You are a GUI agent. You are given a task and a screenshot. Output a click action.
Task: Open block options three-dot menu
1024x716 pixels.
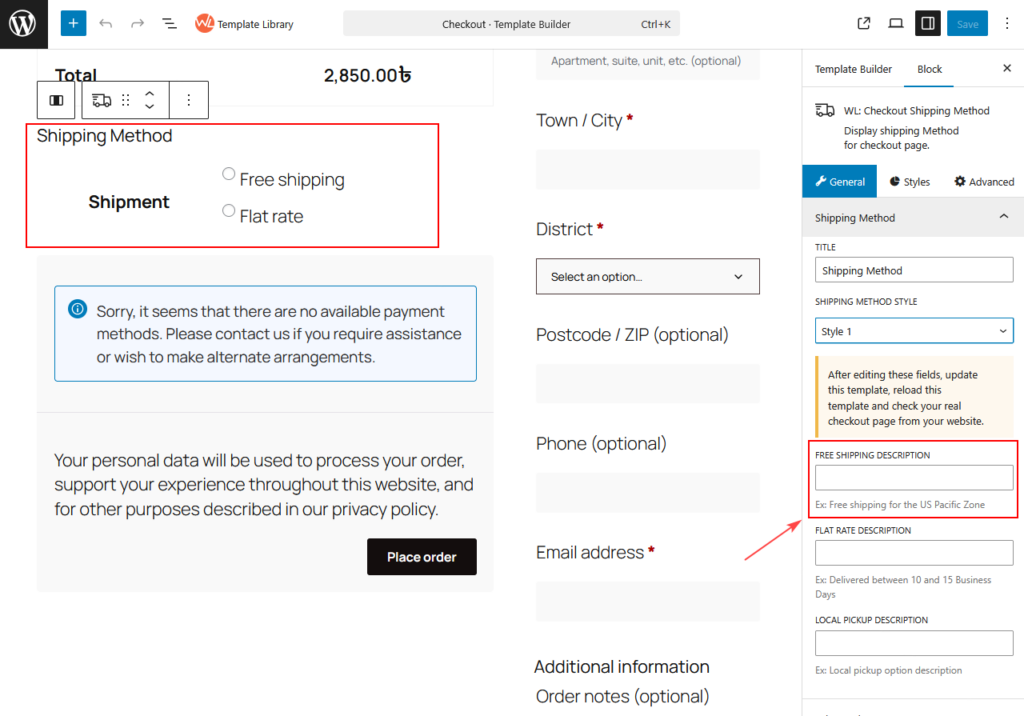(189, 100)
